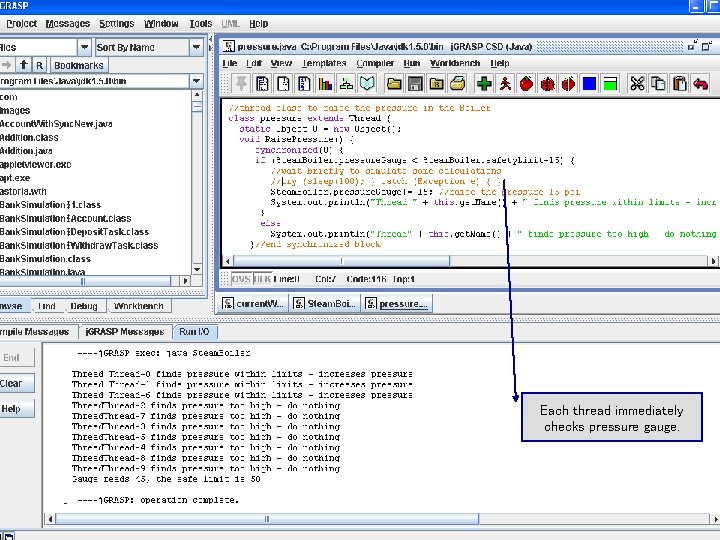Click the Bookmarks button
Viewport: 720px width, 540px height.
click(78, 65)
